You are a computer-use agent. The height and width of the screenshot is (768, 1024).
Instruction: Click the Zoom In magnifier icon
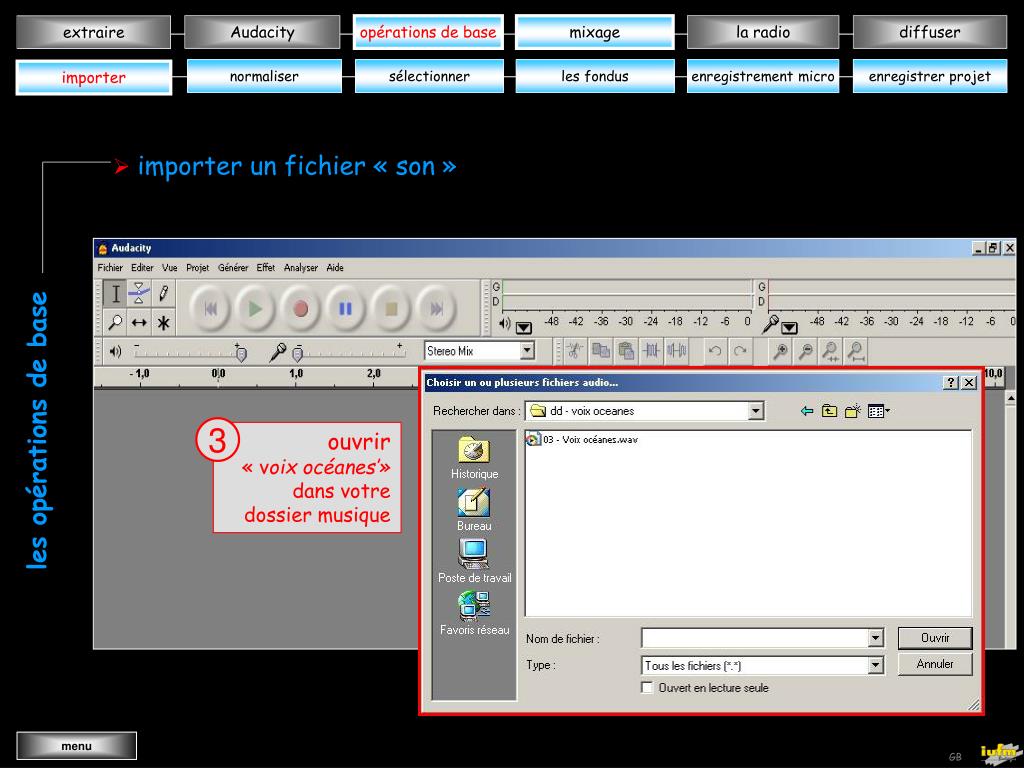780,351
